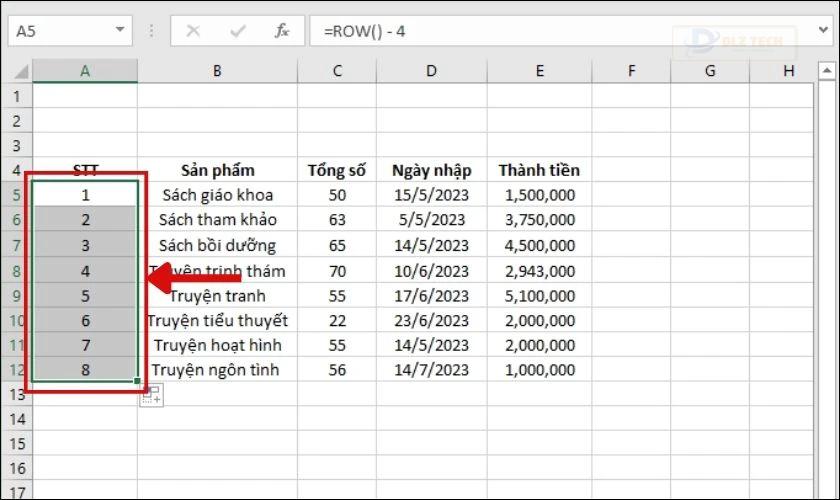Click Tổng số cell with value 70
Screen dimensions: 840x500
coord(337,271)
